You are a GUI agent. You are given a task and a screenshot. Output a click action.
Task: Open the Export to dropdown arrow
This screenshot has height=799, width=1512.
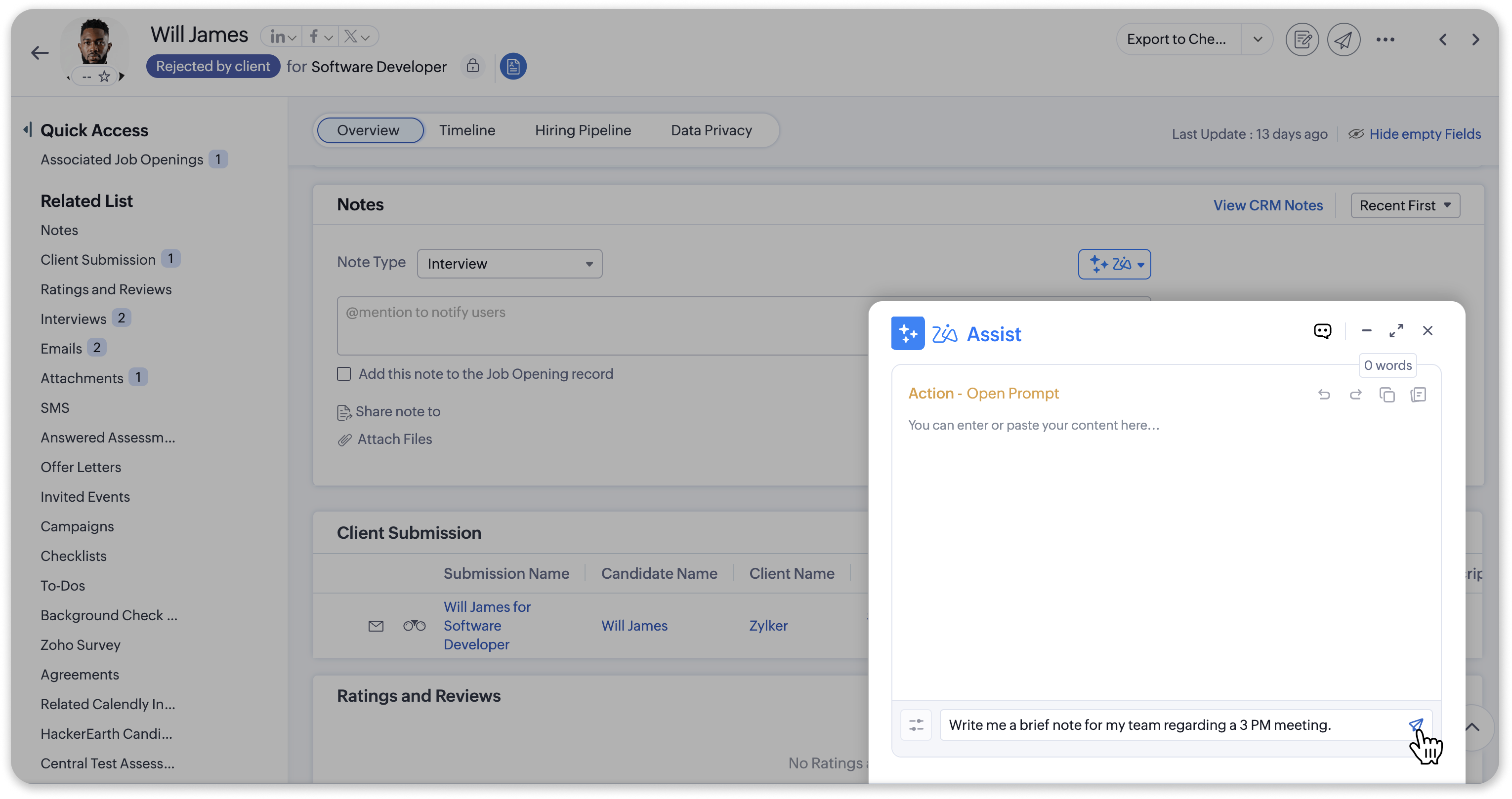[x=1257, y=40]
